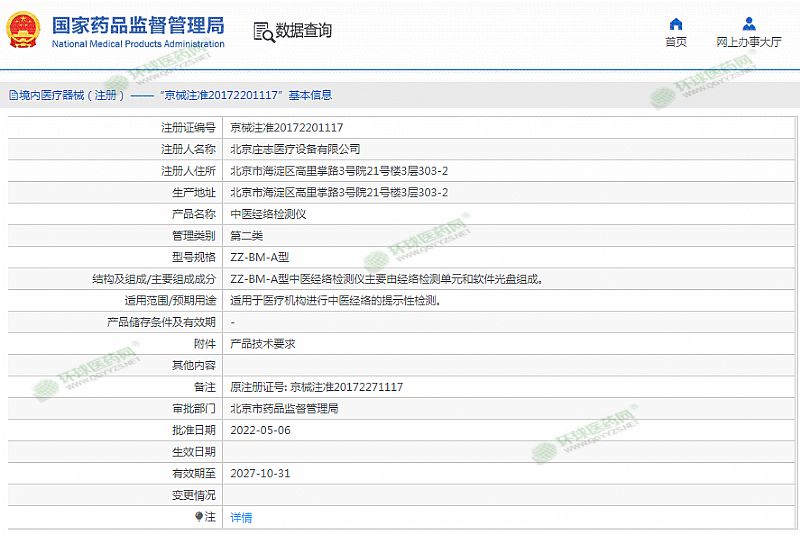The height and width of the screenshot is (534, 800).
Task: Open the 网上办事大厅 text link
Action: (749, 42)
